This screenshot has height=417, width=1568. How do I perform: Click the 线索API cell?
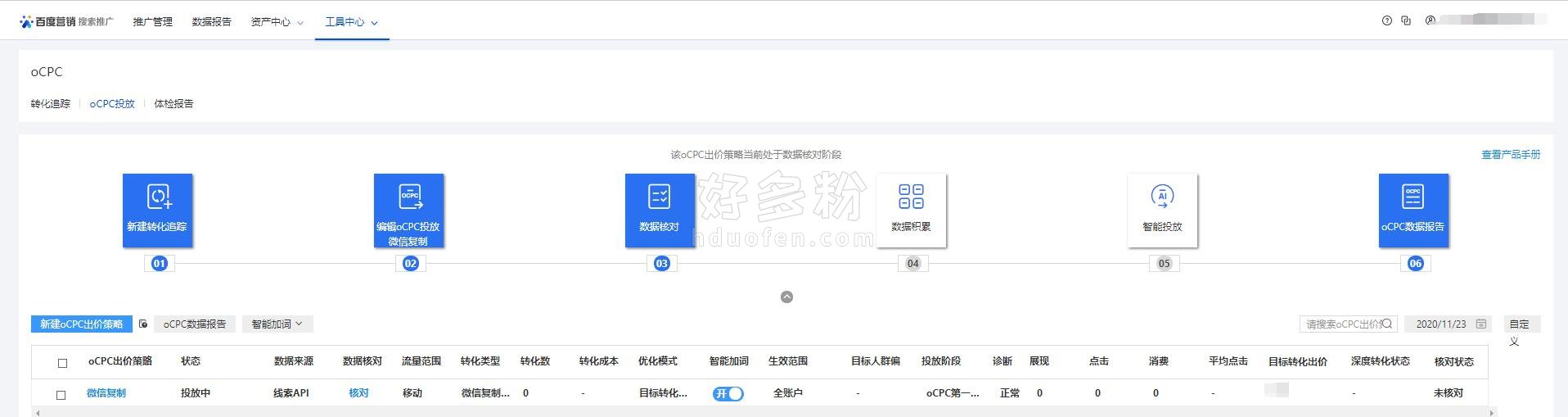291,393
